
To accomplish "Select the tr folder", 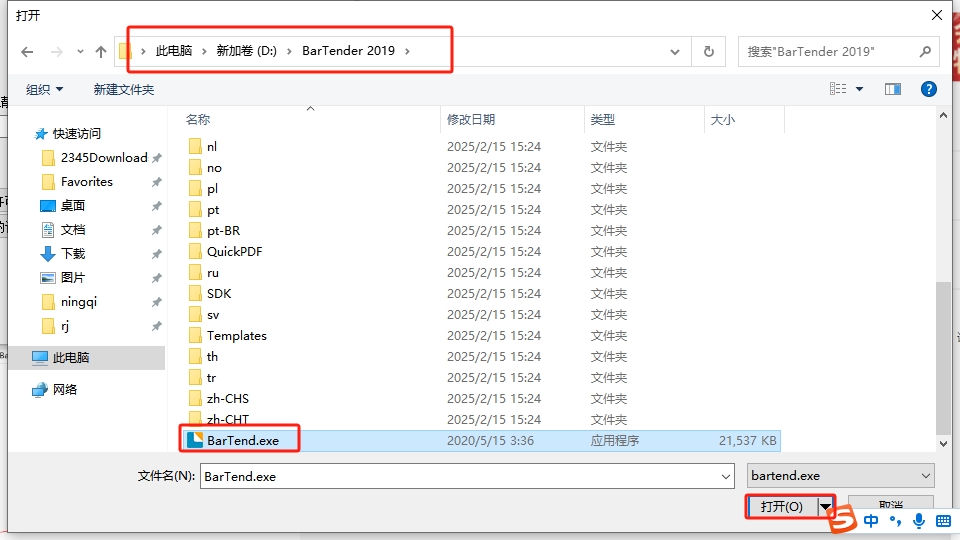I will [x=211, y=378].
